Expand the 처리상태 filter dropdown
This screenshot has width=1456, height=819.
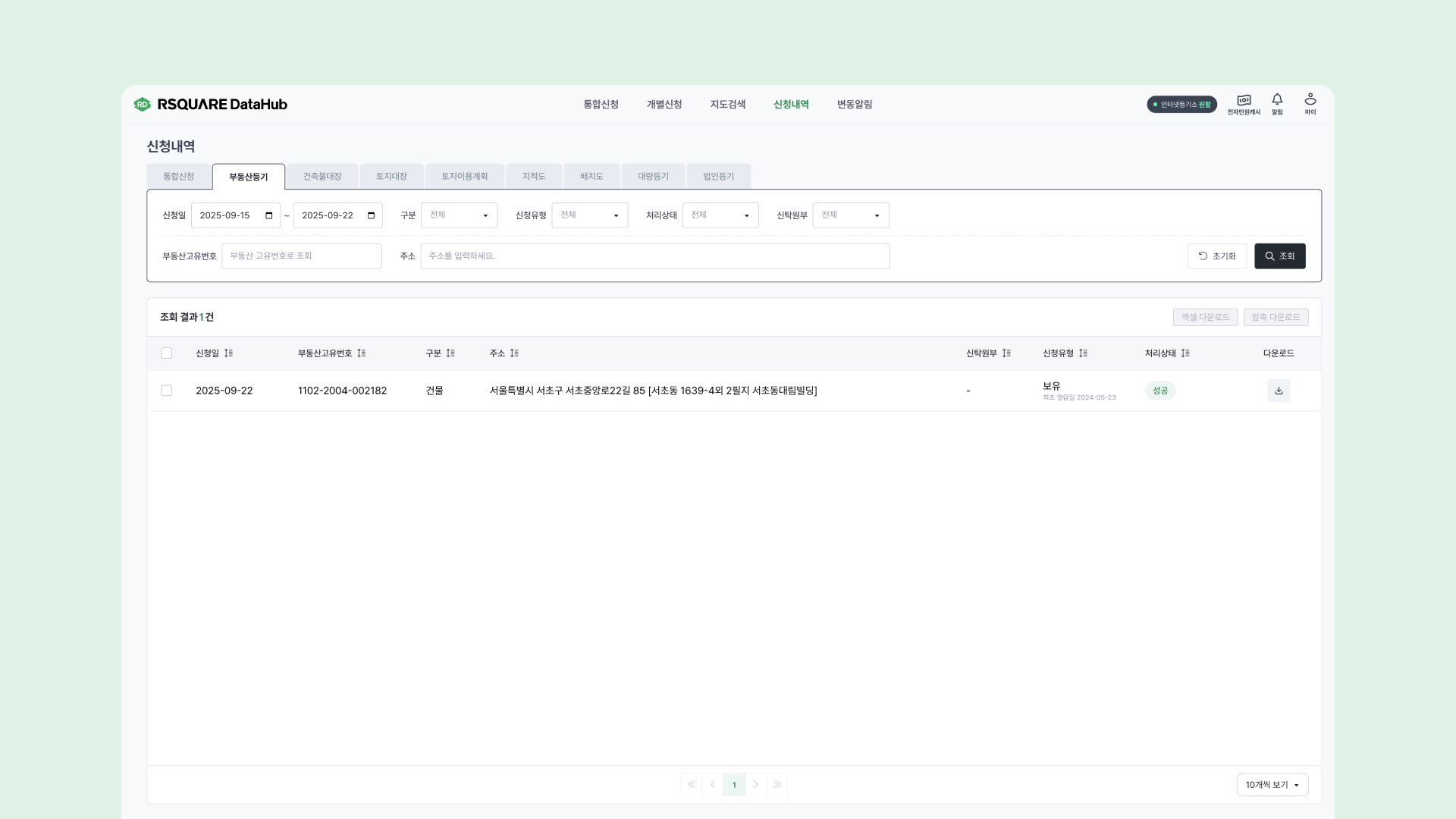point(720,215)
